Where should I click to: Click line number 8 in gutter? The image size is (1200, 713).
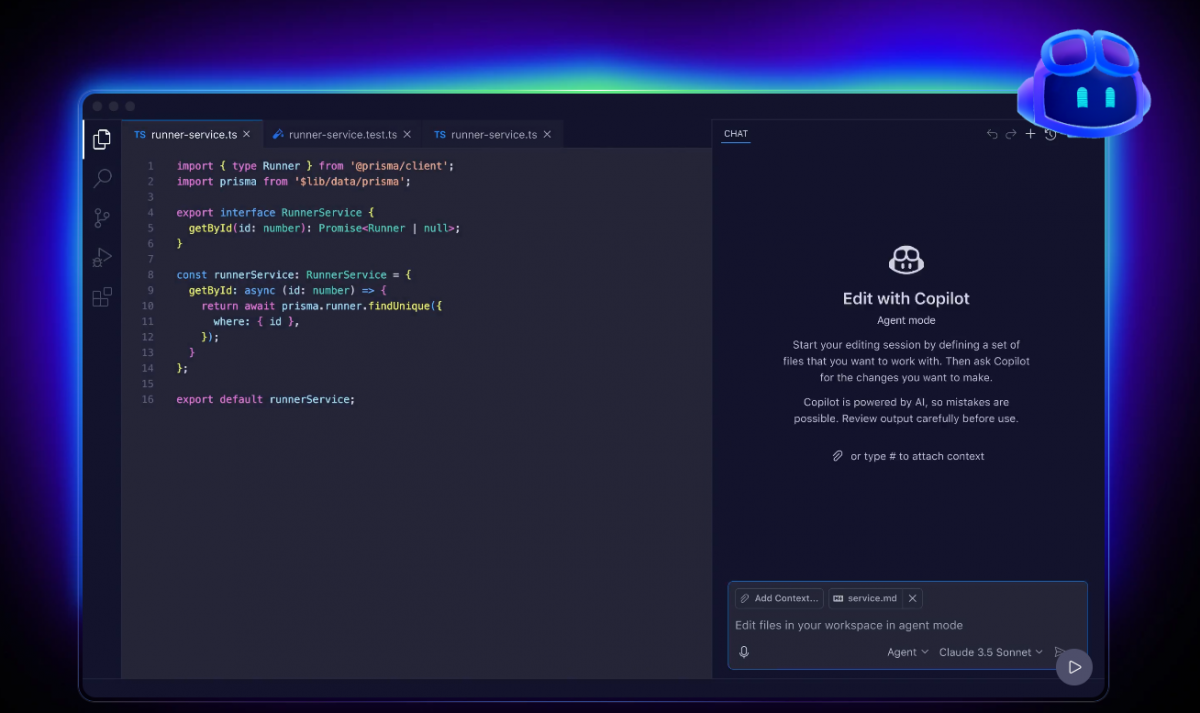click(150, 274)
